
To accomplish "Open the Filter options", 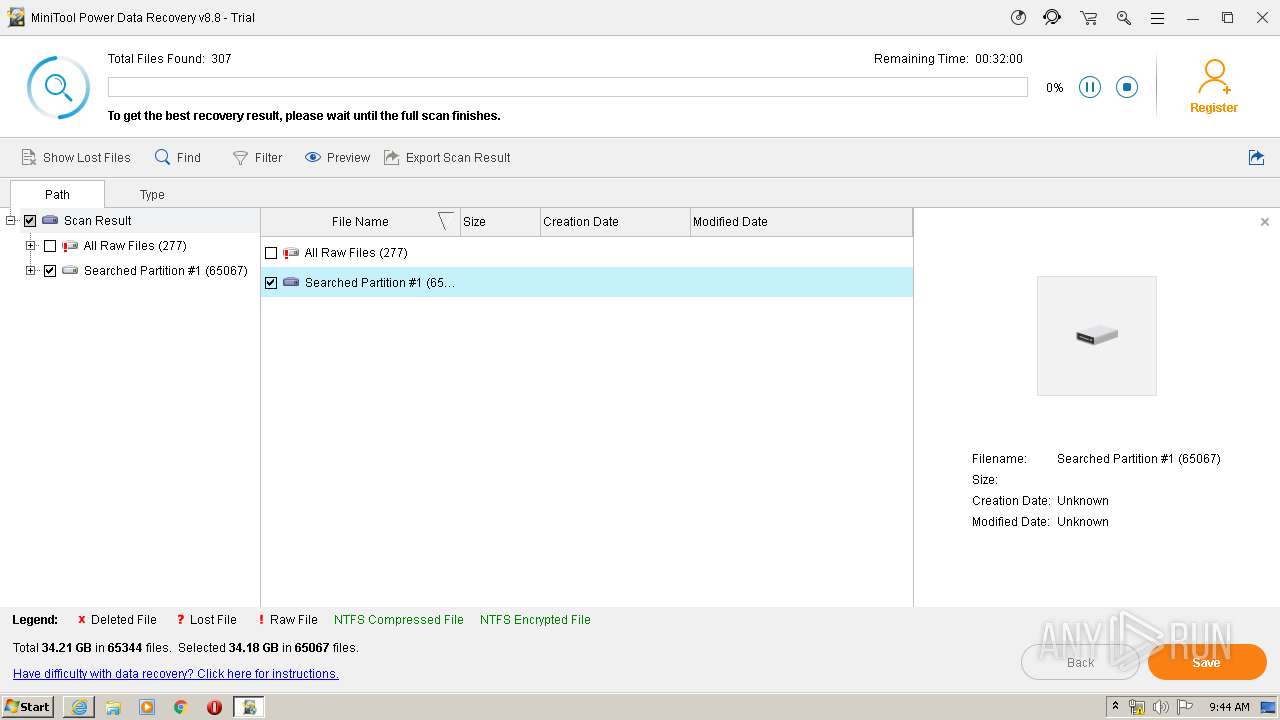I will point(257,158).
